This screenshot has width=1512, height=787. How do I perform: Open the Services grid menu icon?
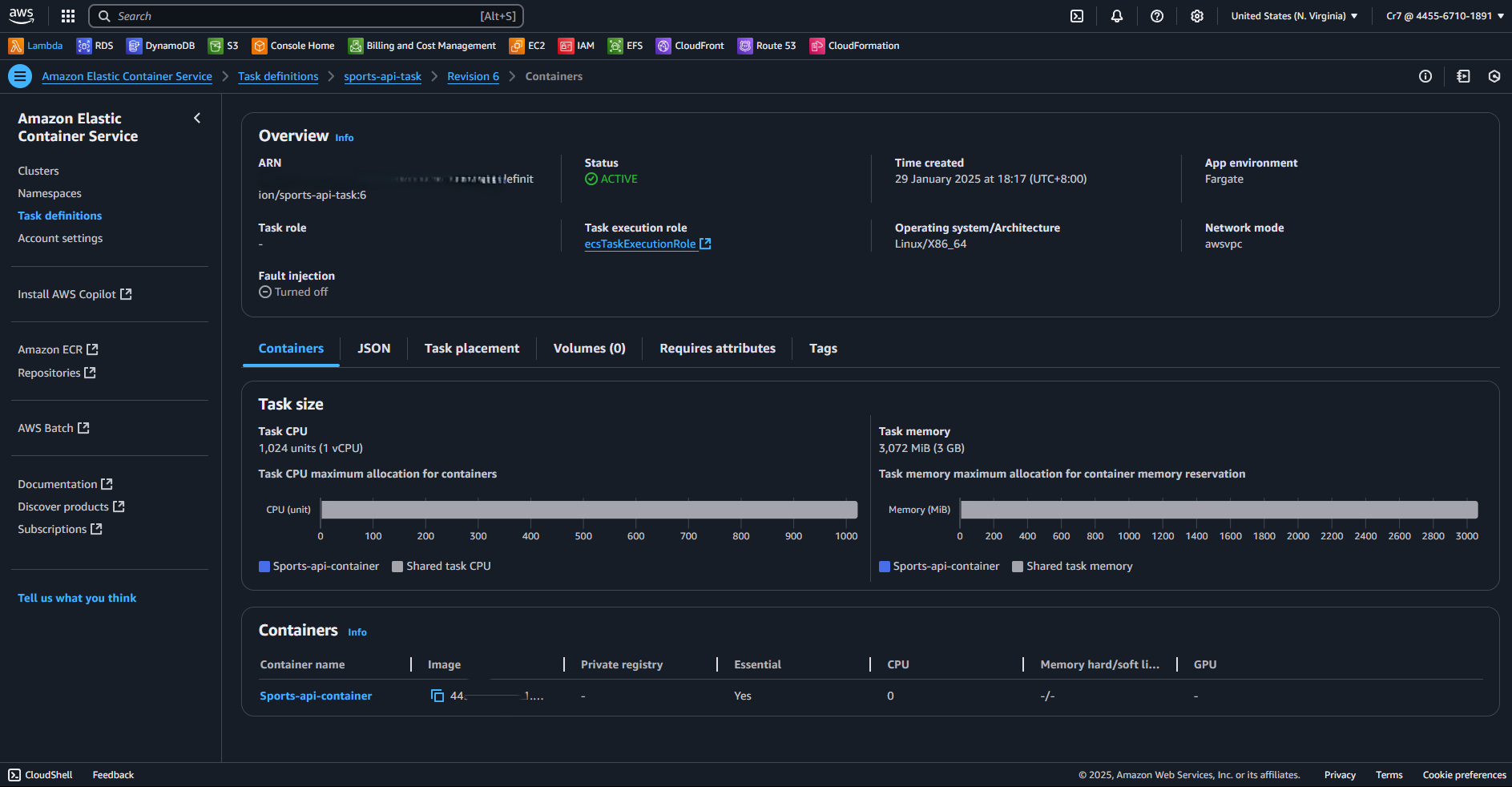[x=68, y=16]
